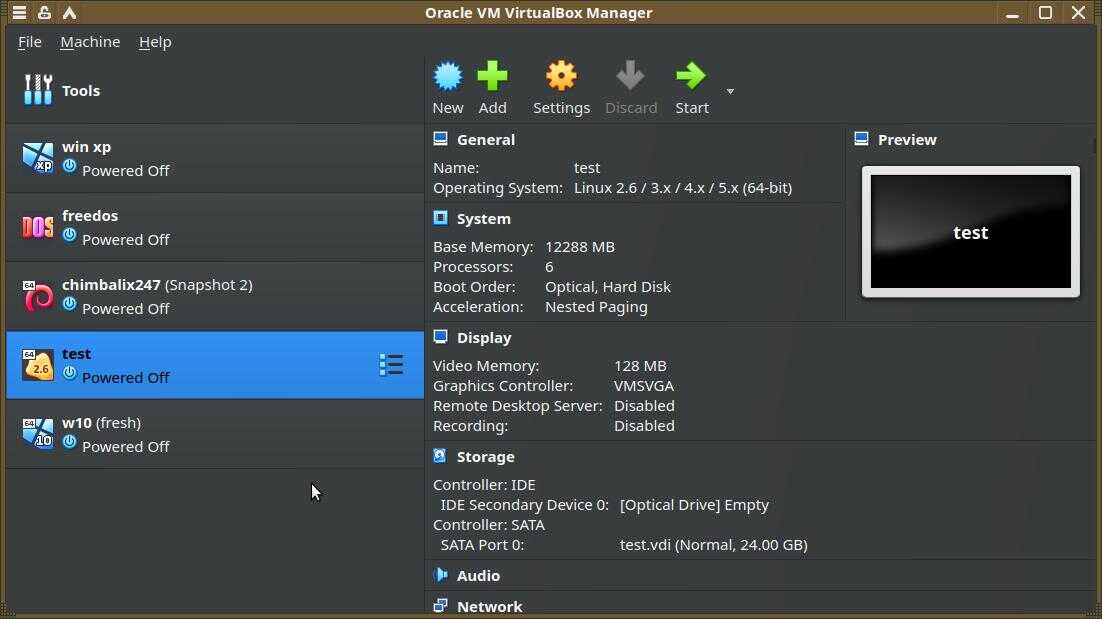Click the General section icon
Image resolution: width=1102 pixels, height=619 pixels.
coord(441,138)
